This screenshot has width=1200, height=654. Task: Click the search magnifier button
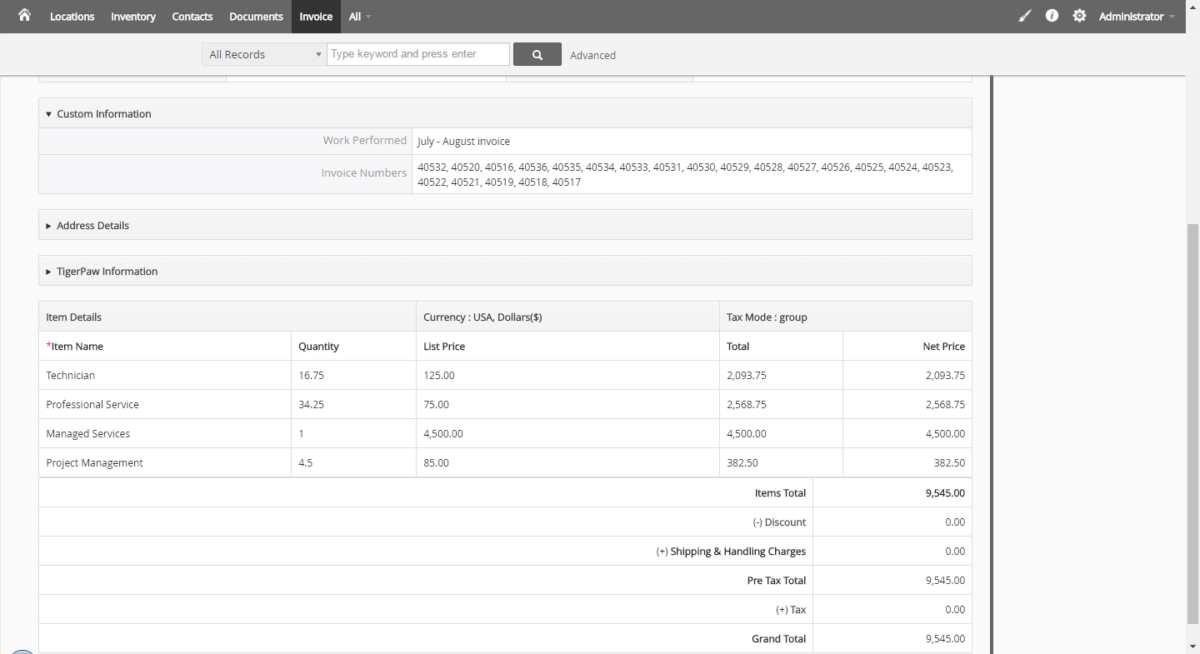537,53
